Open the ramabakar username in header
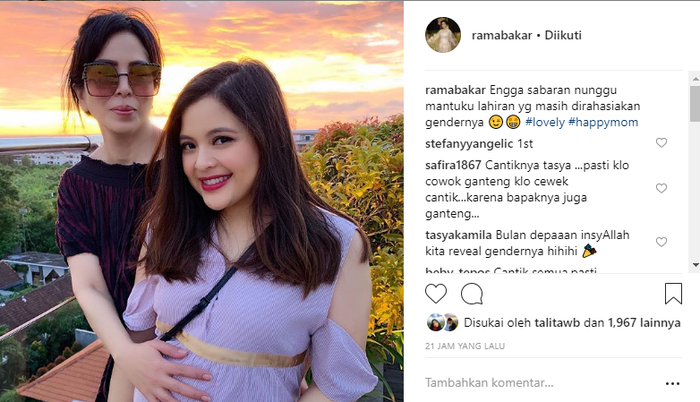The image size is (700, 402). tap(502, 35)
